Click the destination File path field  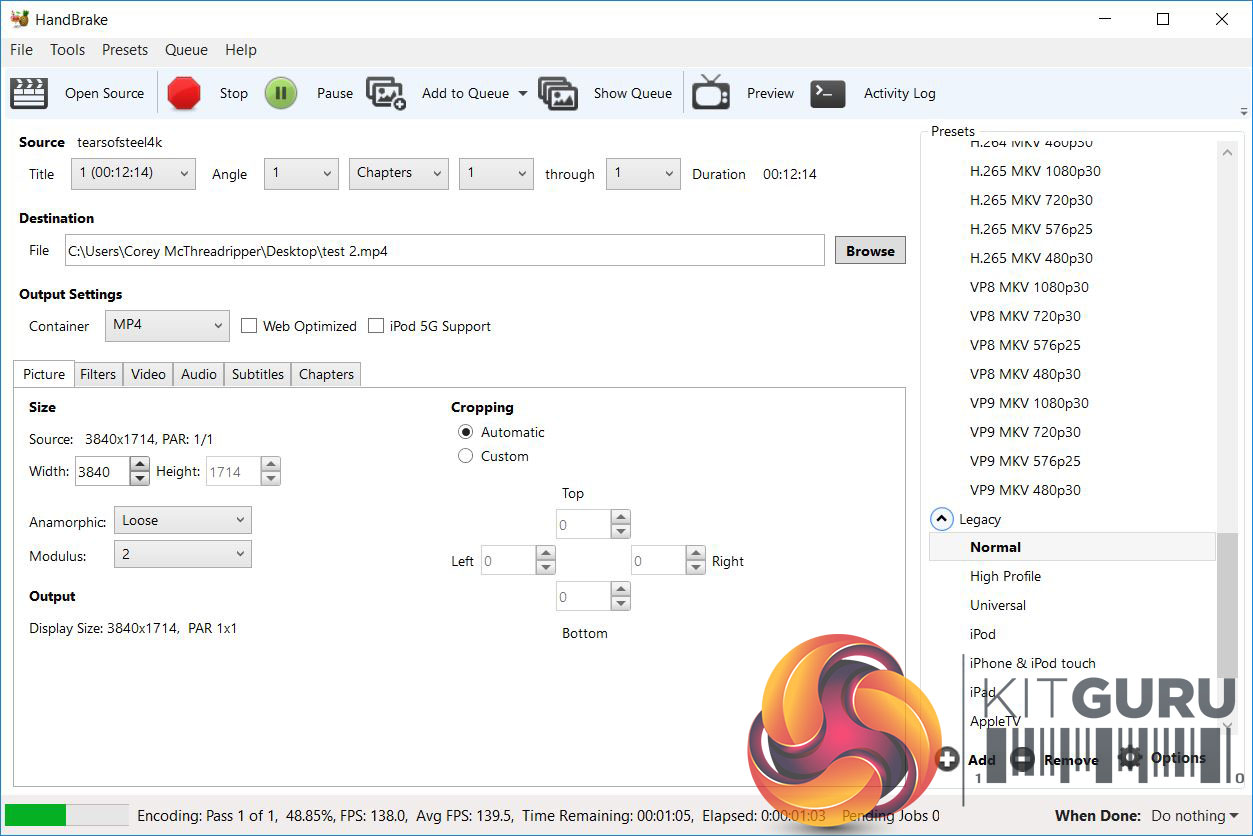[x=444, y=251]
